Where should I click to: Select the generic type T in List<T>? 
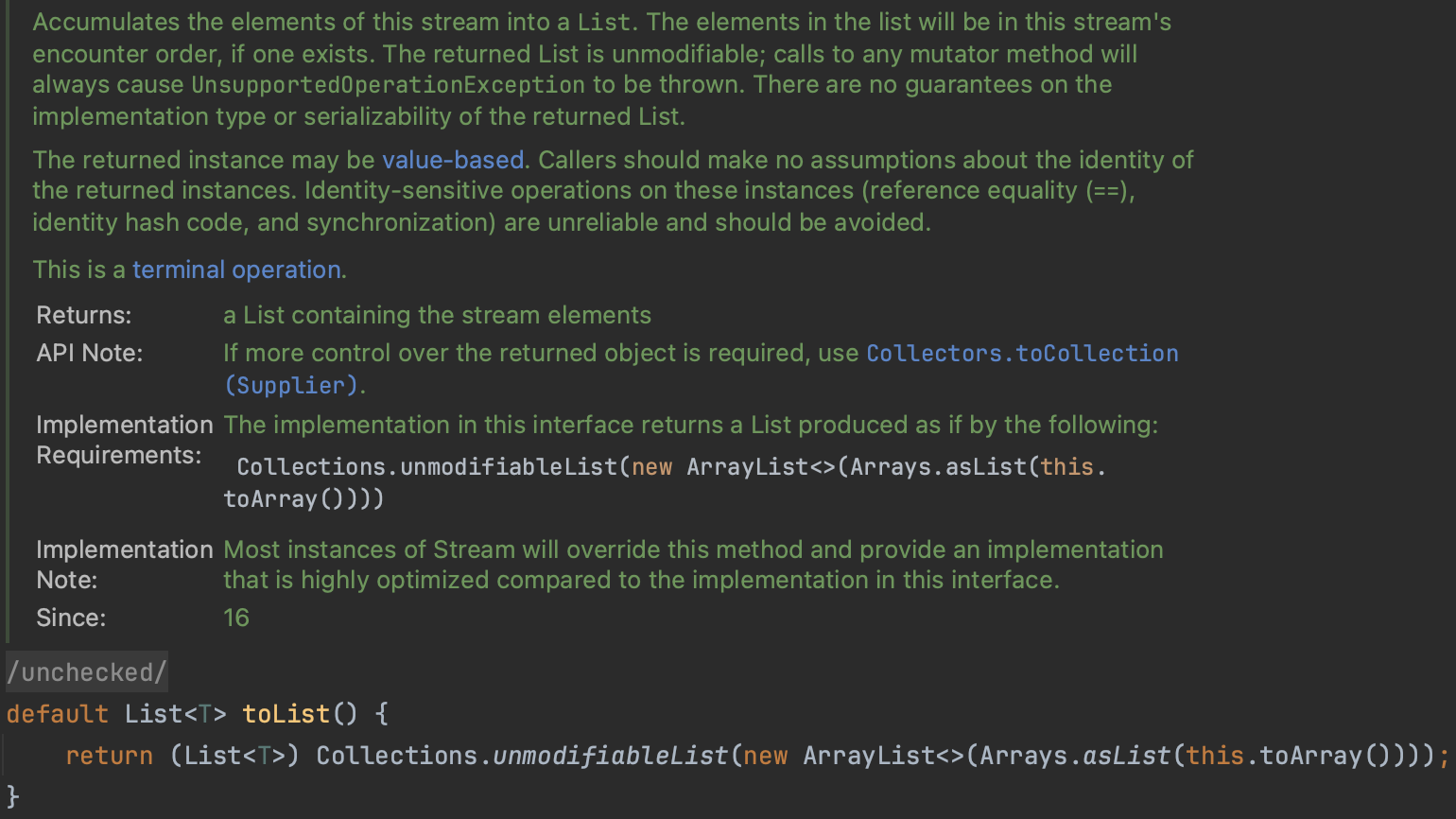204,713
